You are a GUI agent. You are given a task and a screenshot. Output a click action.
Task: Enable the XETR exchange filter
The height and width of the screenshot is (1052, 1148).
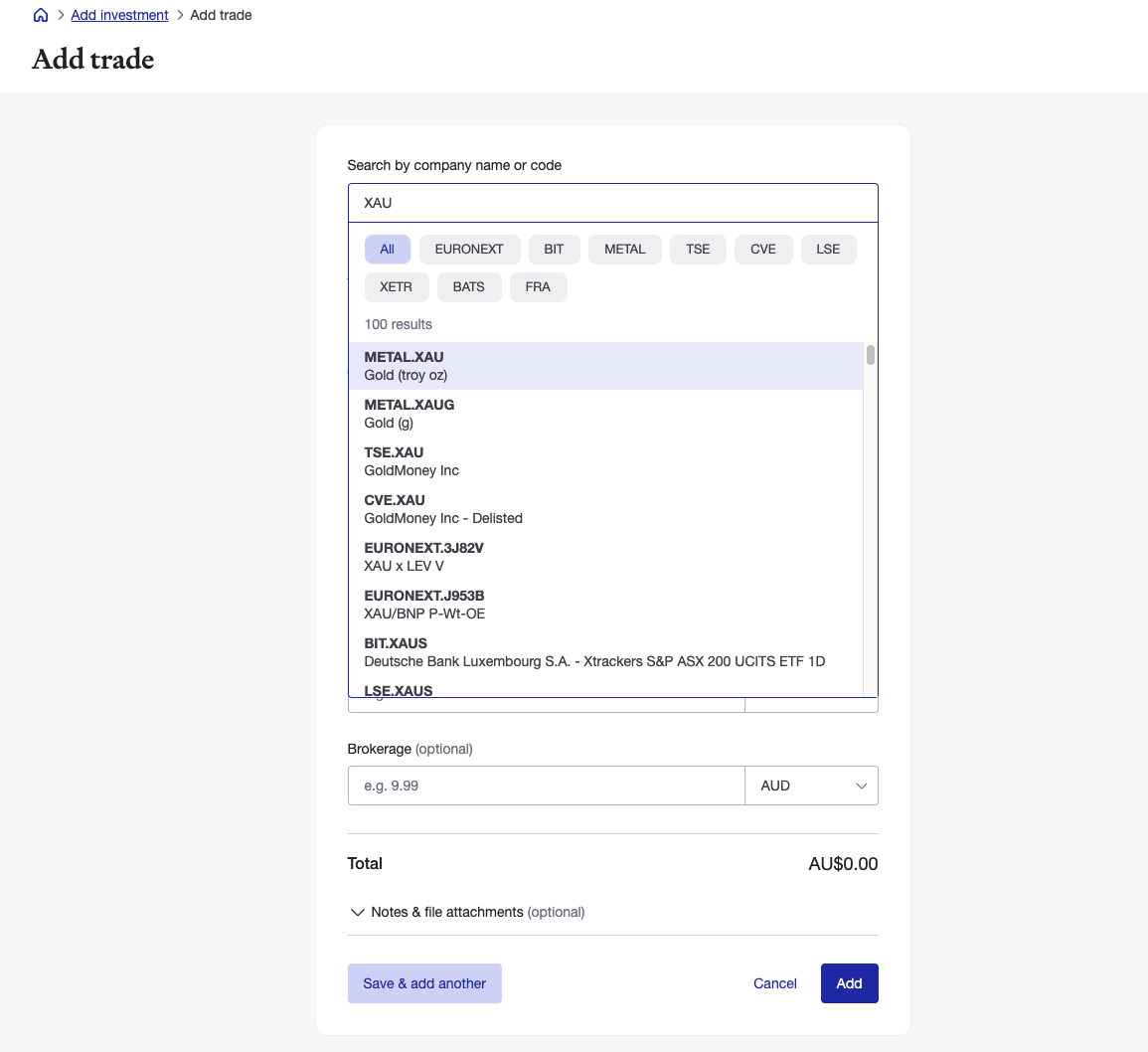(x=397, y=286)
